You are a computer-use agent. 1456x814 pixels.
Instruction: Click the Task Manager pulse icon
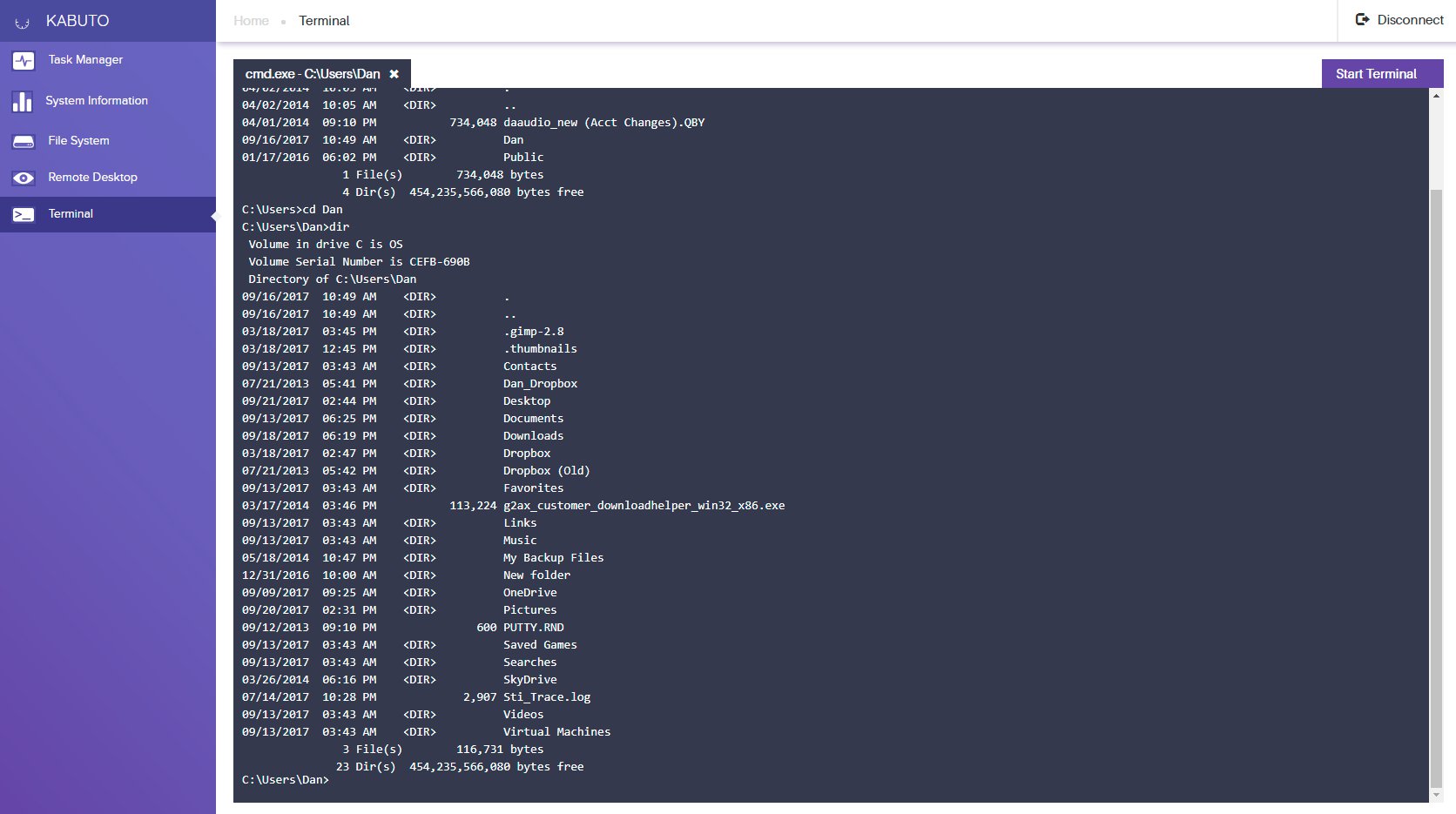coord(24,60)
